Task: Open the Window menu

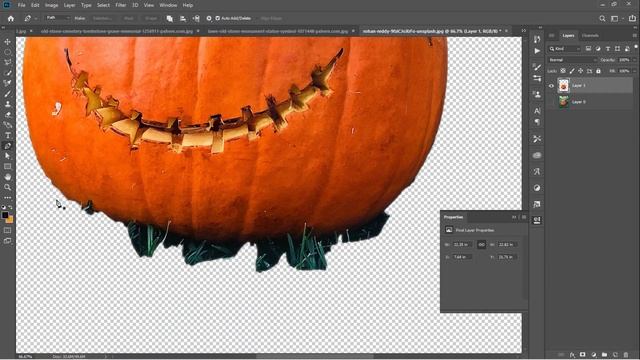Action: coord(168,5)
